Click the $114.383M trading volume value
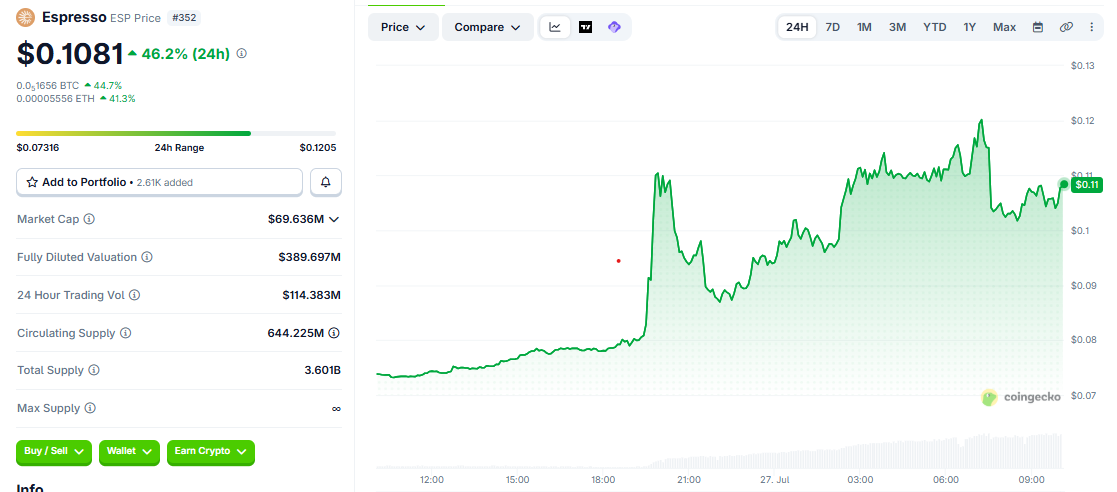 pyautogui.click(x=311, y=295)
